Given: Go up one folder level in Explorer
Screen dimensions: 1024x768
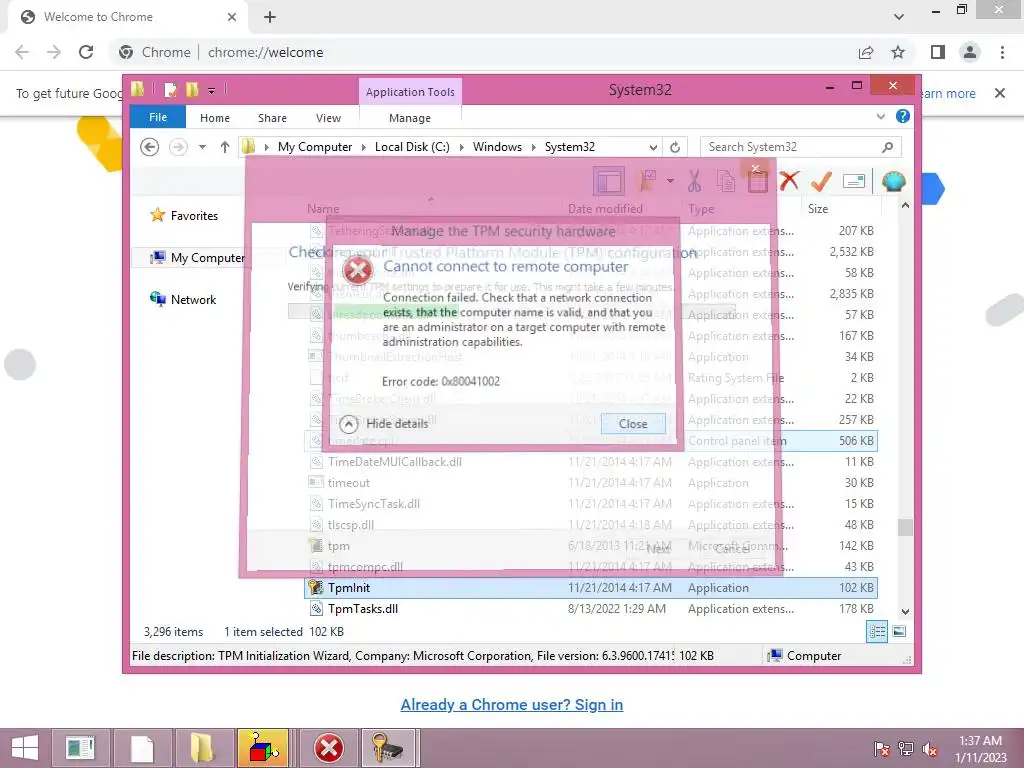Looking at the screenshot, I should (x=225, y=147).
